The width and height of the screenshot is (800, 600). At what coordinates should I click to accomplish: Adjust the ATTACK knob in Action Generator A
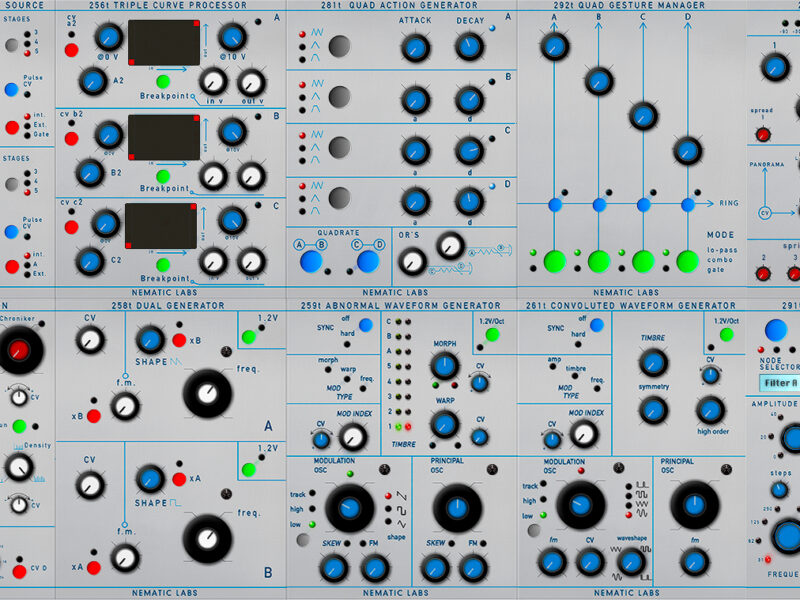[x=415, y=46]
